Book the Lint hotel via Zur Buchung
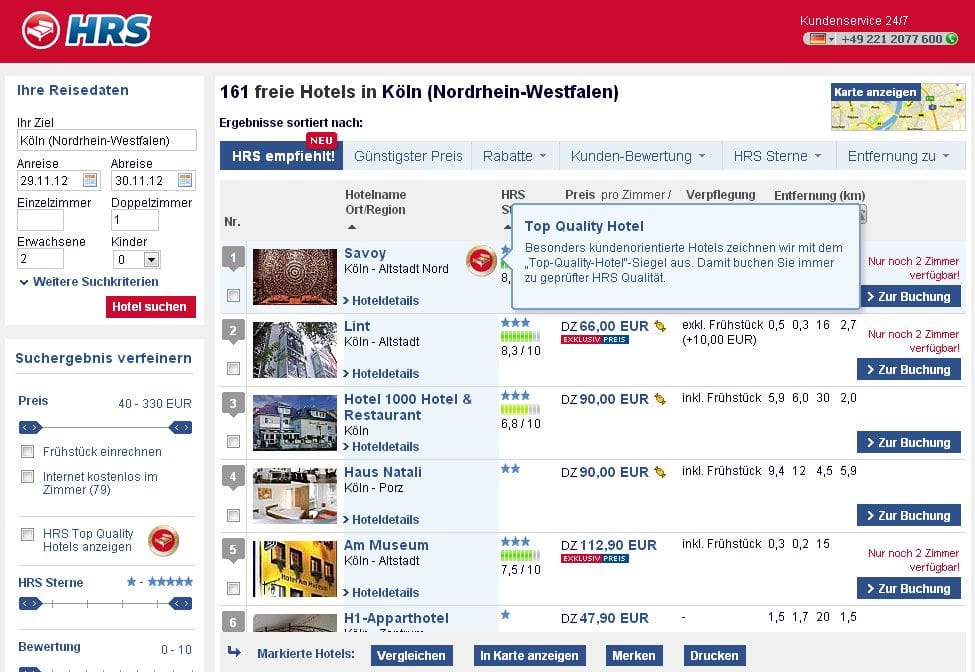The height and width of the screenshot is (672, 975). point(908,369)
